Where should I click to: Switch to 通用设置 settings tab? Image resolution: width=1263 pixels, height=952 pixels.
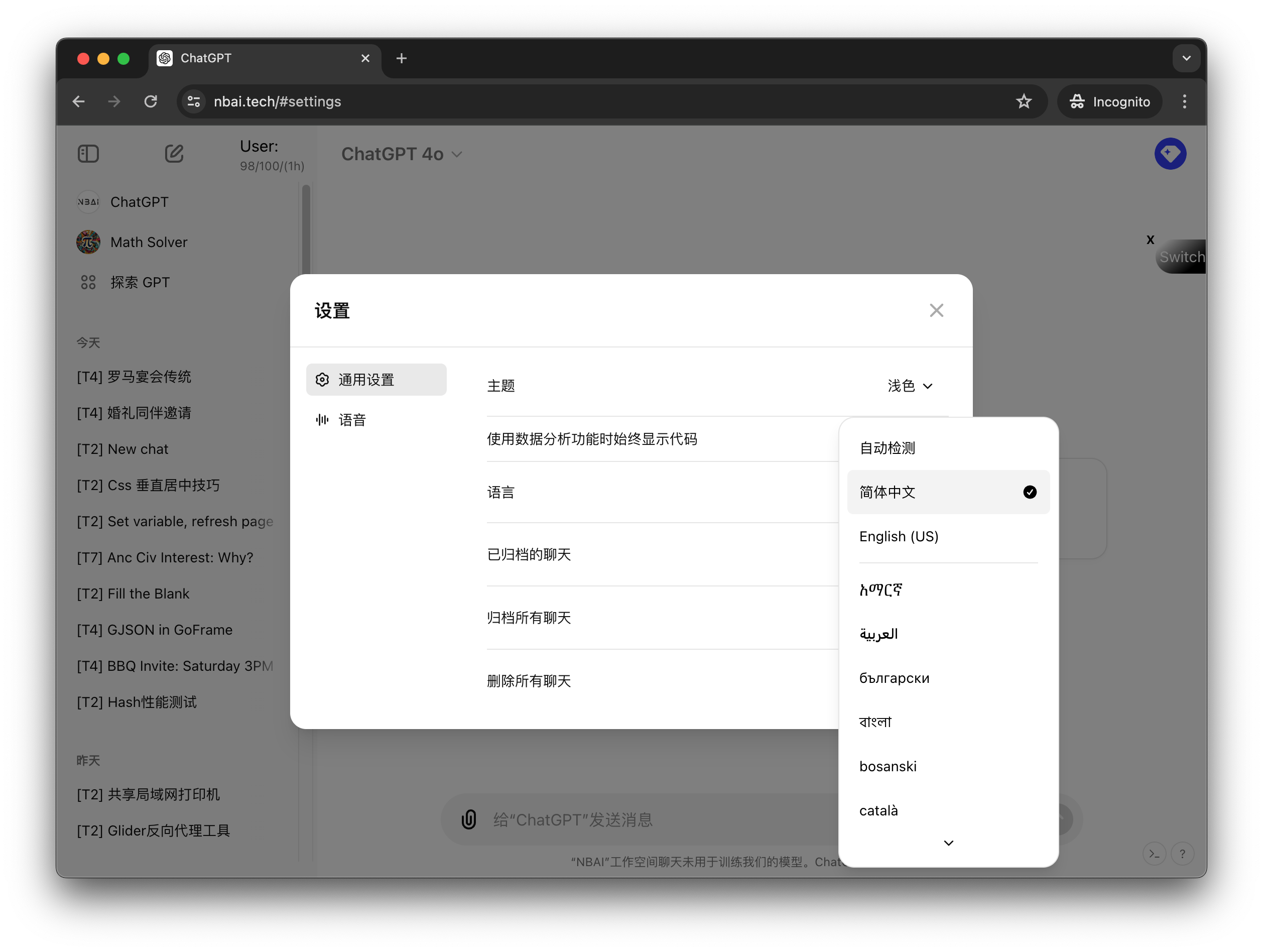coord(376,380)
